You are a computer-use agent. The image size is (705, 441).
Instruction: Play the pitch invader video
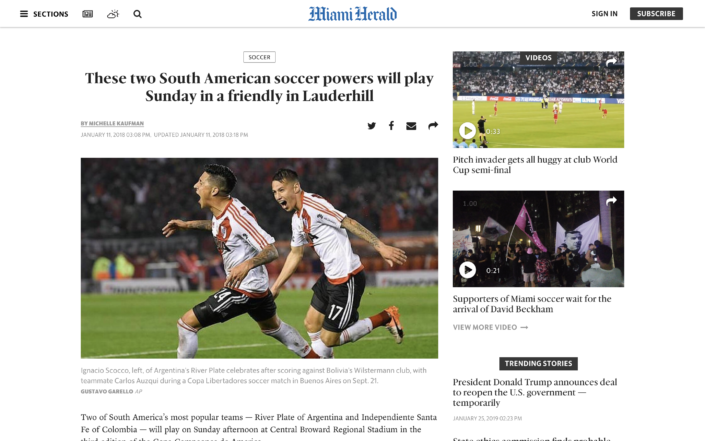pos(468,131)
